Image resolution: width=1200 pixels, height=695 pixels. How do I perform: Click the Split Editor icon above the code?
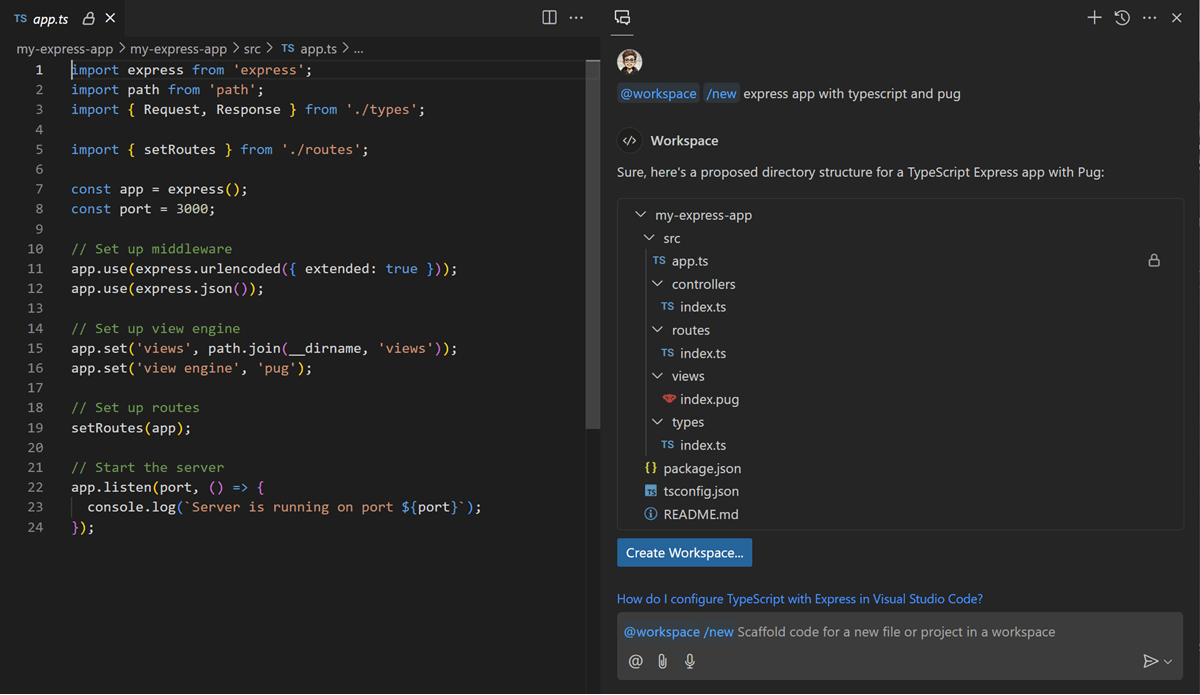[x=549, y=17]
